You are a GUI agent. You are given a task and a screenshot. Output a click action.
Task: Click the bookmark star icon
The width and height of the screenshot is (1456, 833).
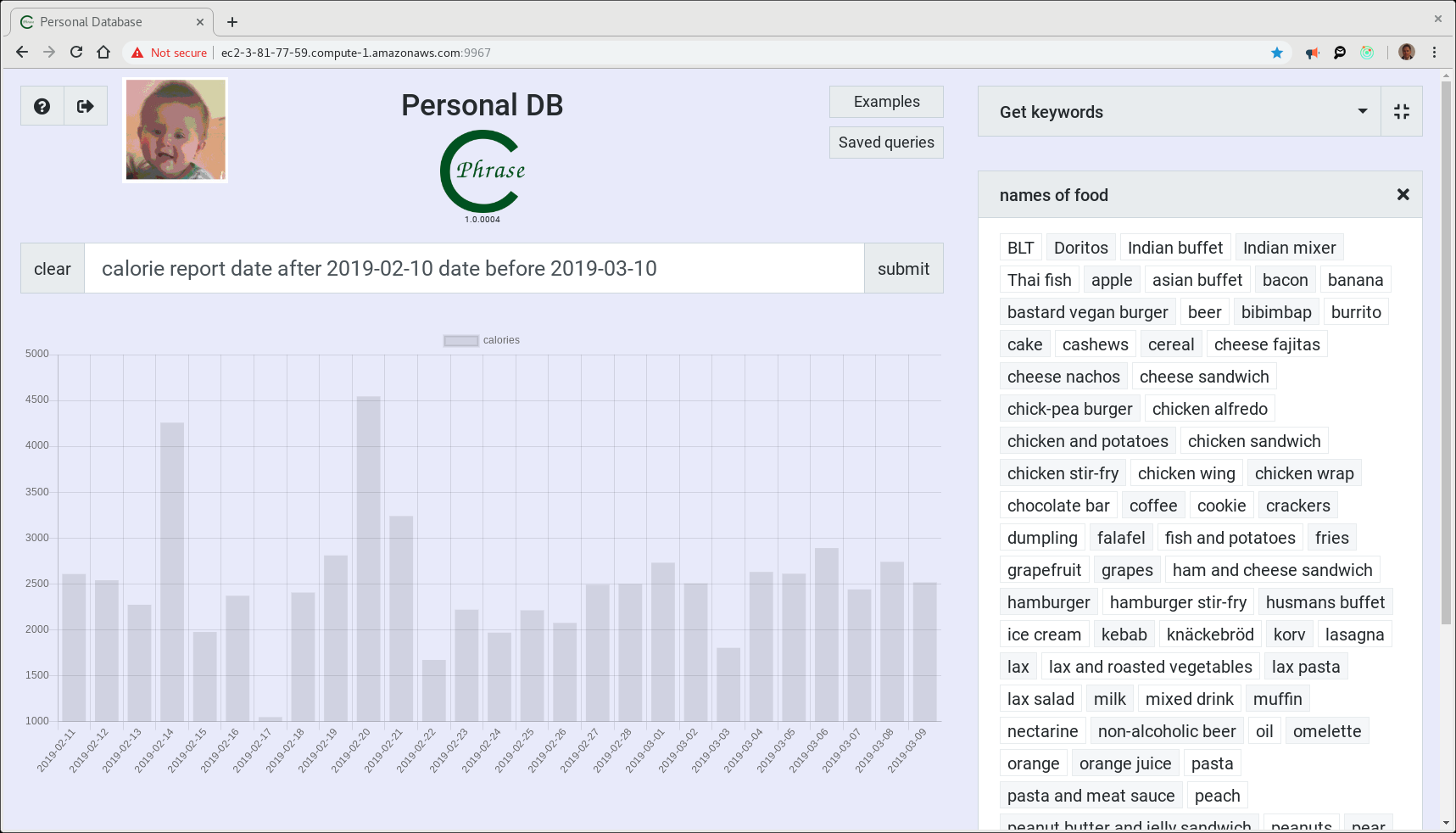[1277, 53]
